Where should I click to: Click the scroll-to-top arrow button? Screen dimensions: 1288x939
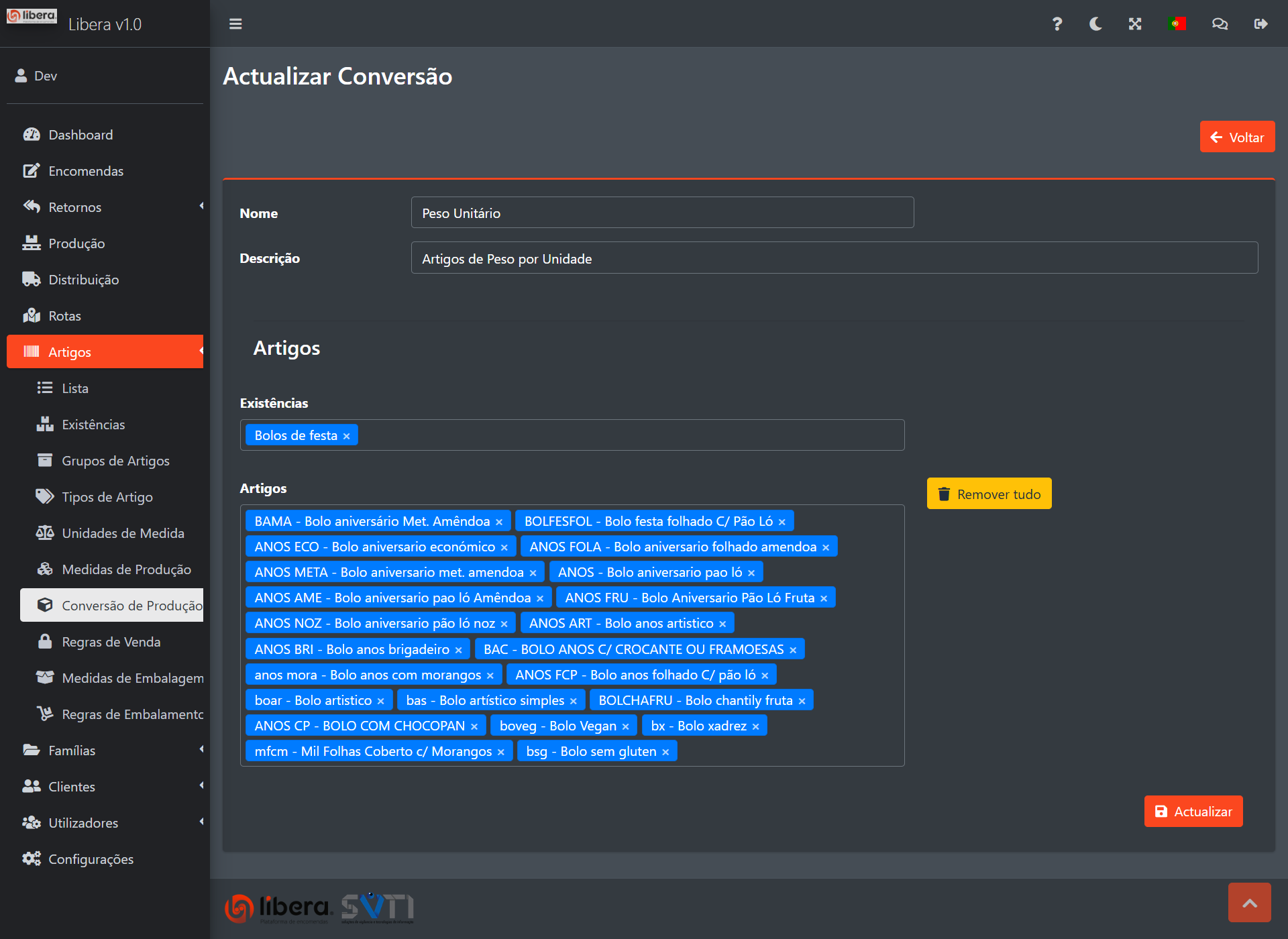[1249, 903]
